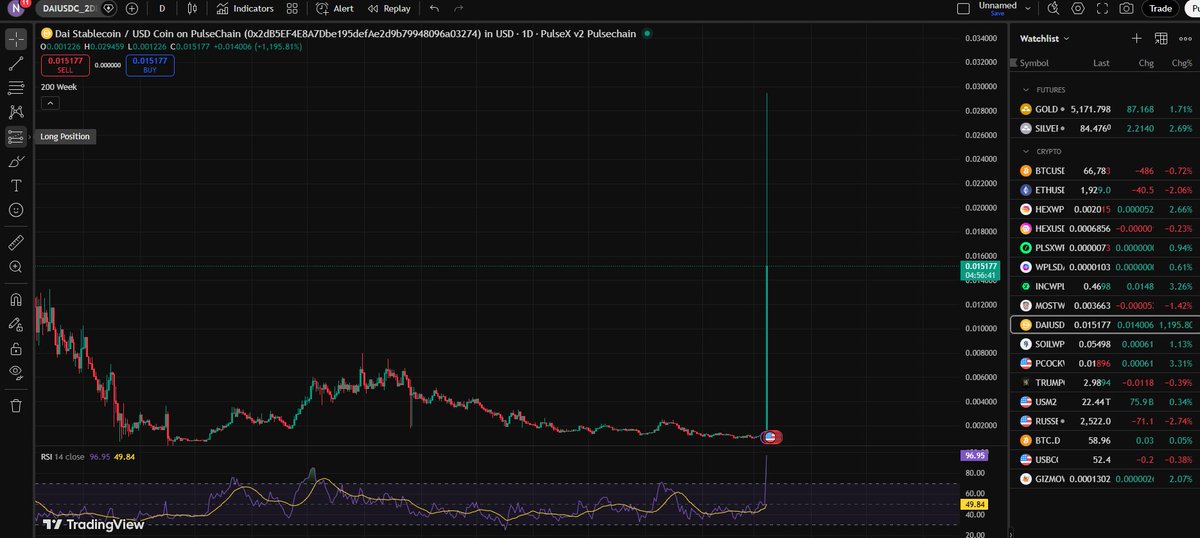Sort watchlist by Last column
The image size is (1200, 538).
click(1101, 63)
